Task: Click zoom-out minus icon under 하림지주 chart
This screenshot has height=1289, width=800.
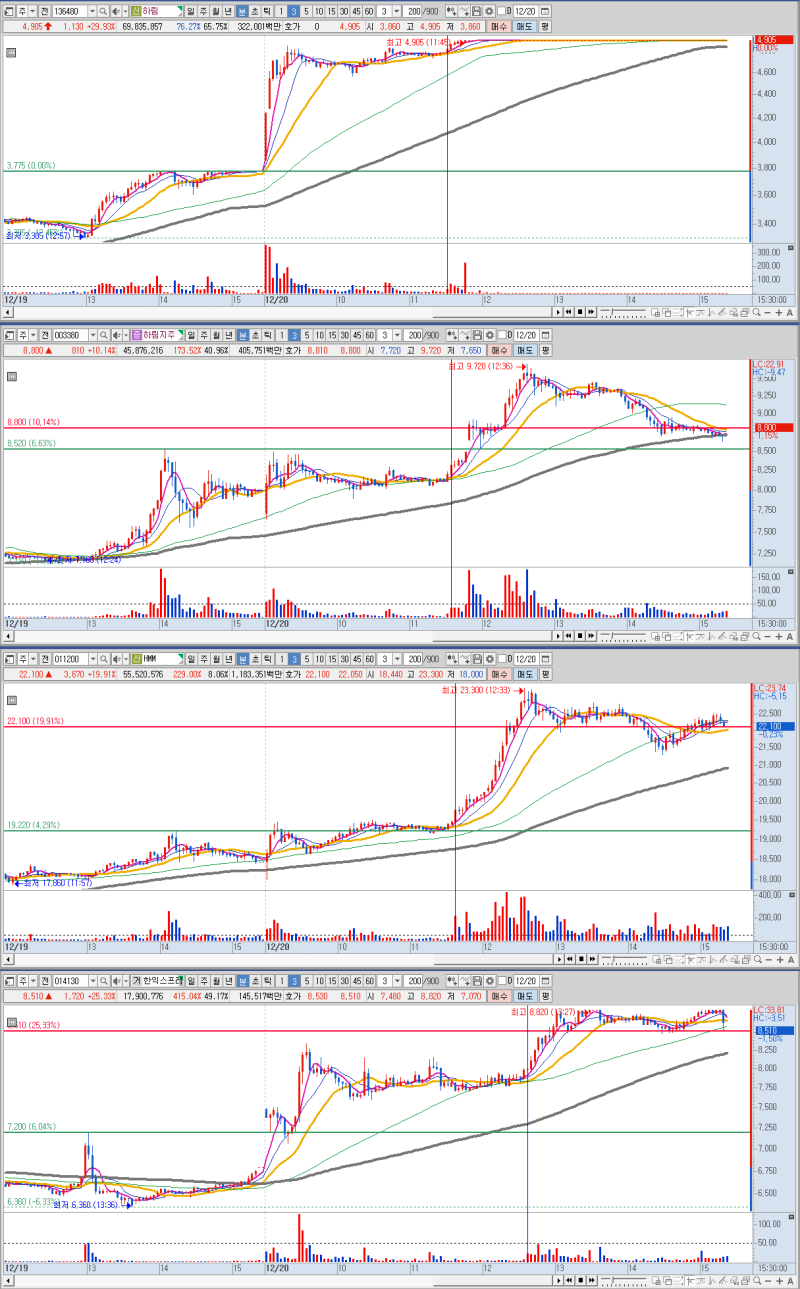Action: [767, 635]
